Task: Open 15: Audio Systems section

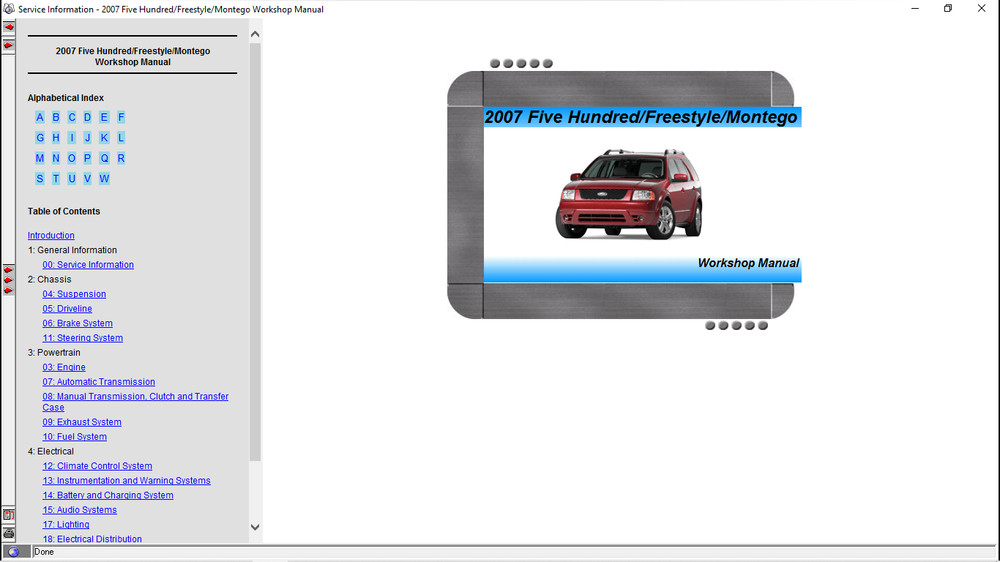Action: [x=80, y=510]
